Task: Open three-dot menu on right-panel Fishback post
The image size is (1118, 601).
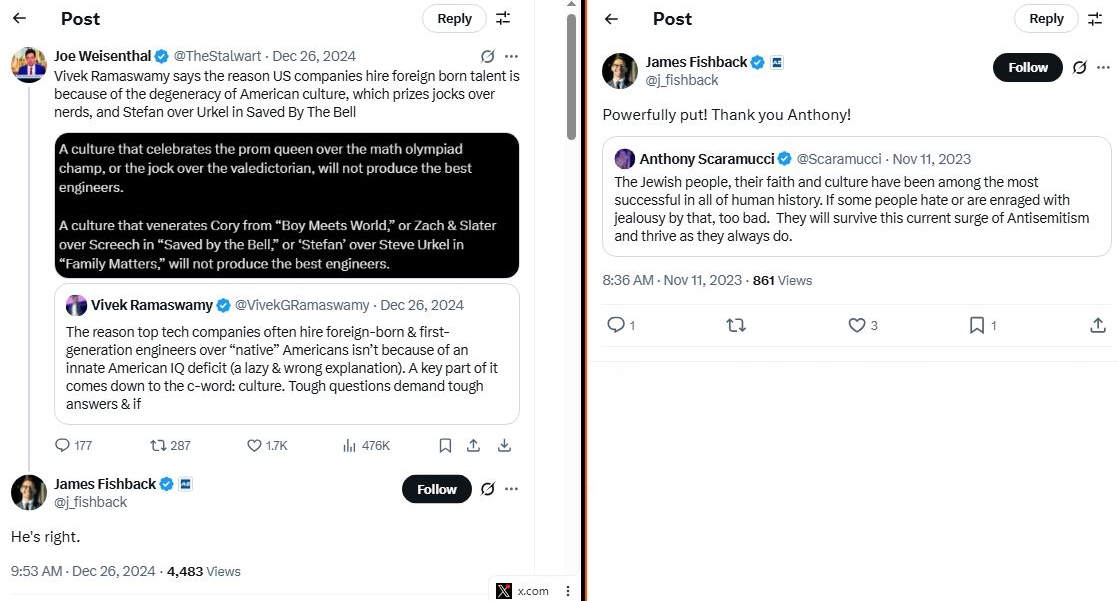Action: [x=1103, y=68]
